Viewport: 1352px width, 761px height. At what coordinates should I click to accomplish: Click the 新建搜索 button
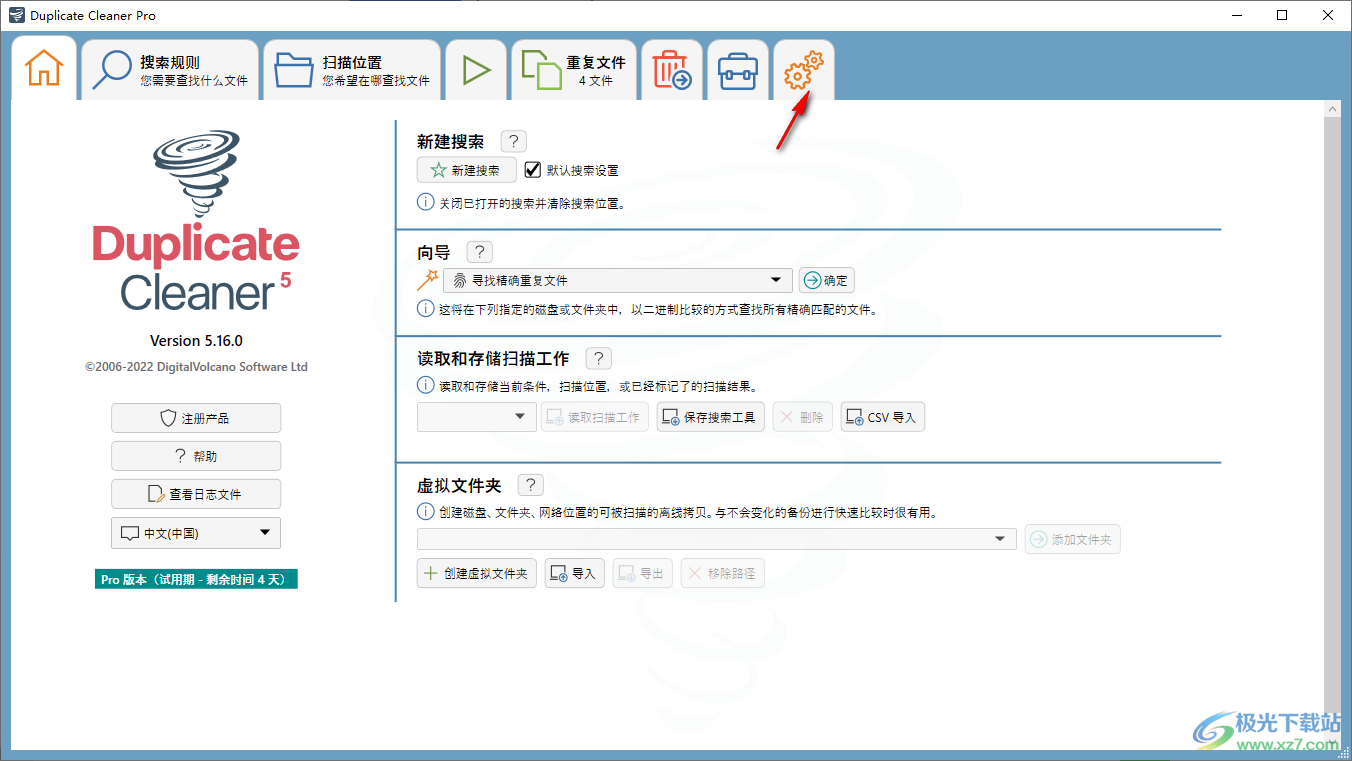click(466, 170)
